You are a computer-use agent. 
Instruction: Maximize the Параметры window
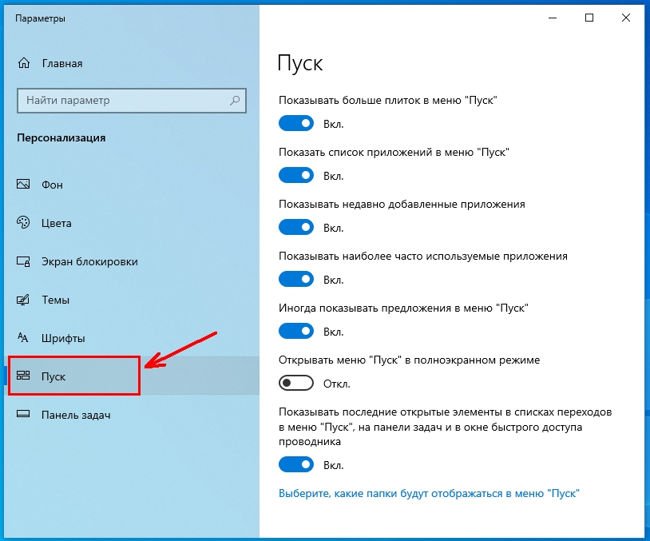pyautogui.click(x=589, y=18)
